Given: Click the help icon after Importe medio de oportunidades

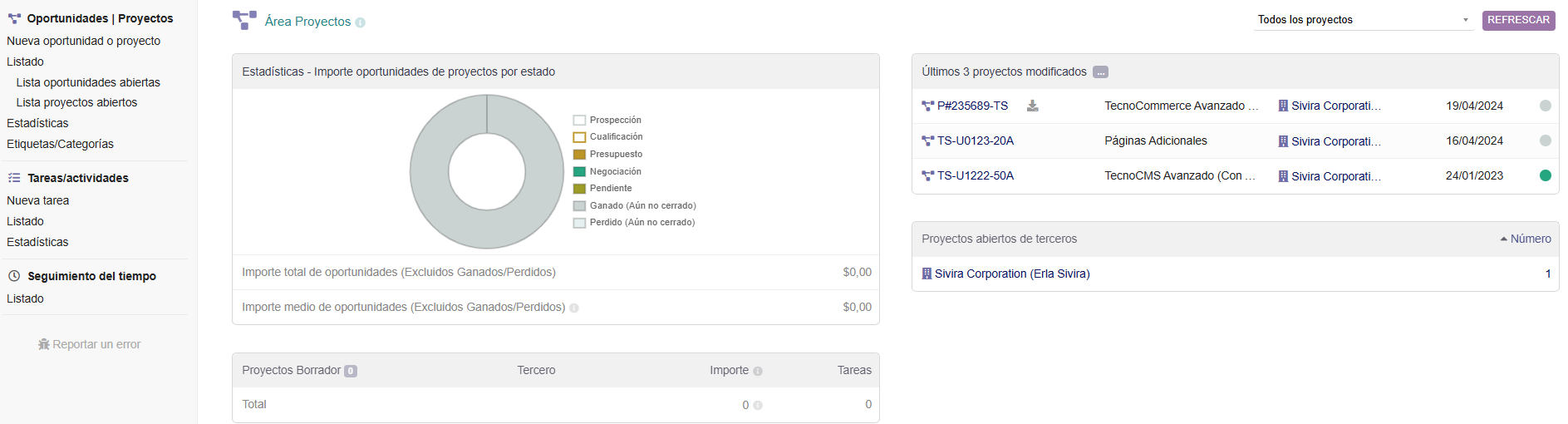Looking at the screenshot, I should point(574,308).
